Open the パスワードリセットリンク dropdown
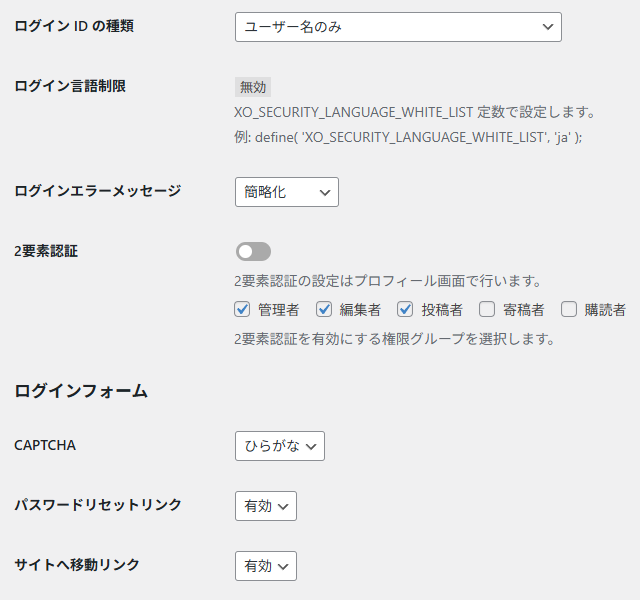640x600 pixels. 266,506
